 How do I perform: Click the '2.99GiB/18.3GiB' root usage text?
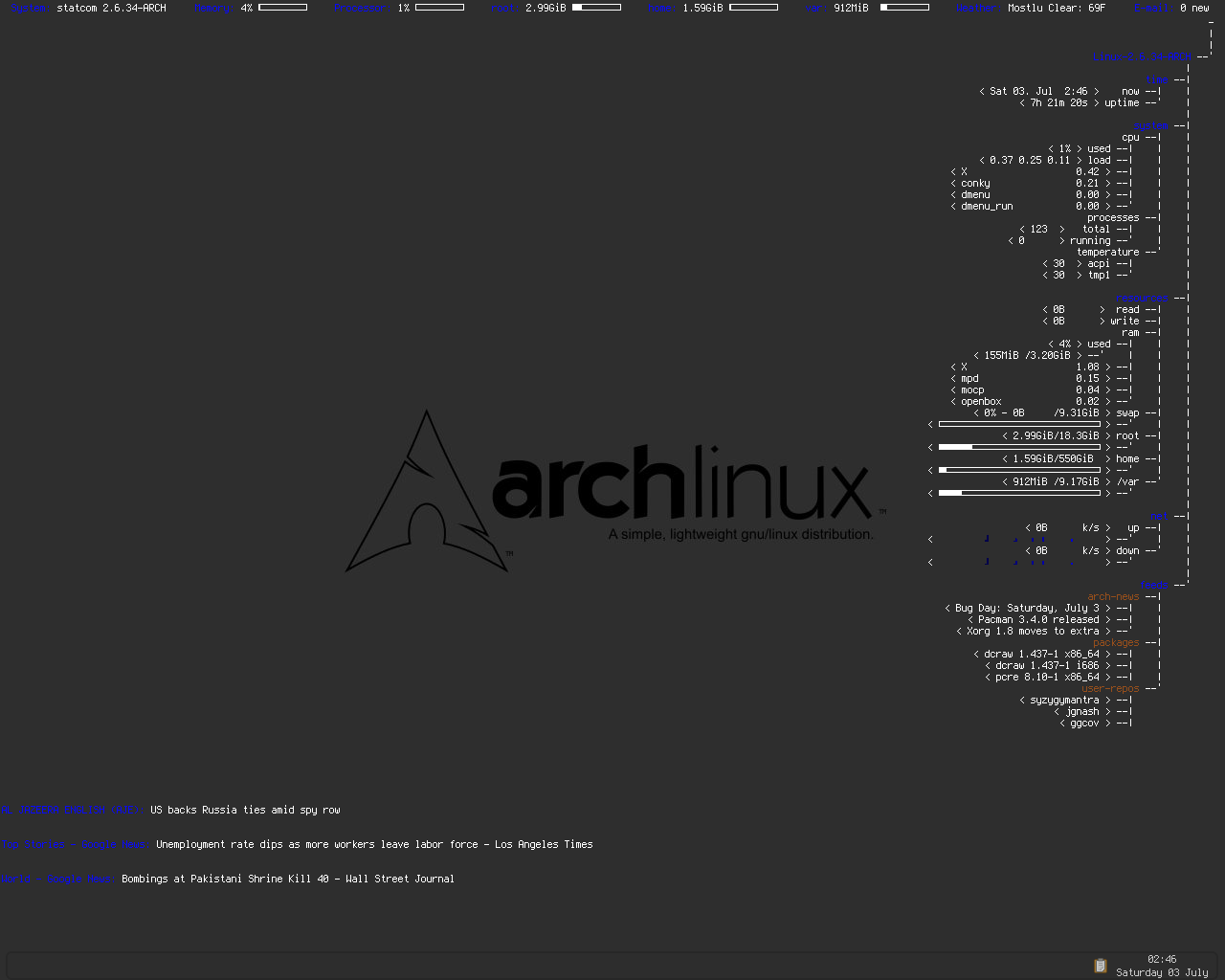point(1056,436)
